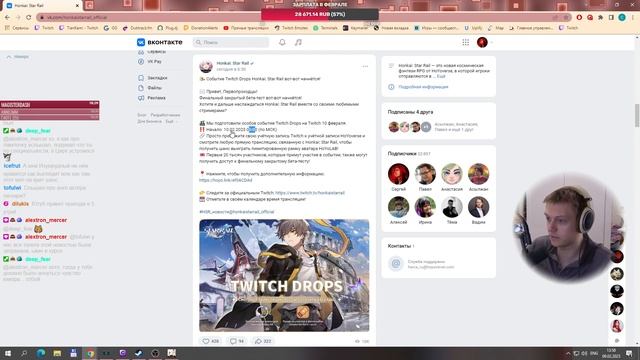This screenshot has width=640, height=360.
Task: Open the profile avatar menu in header
Action: [482, 42]
